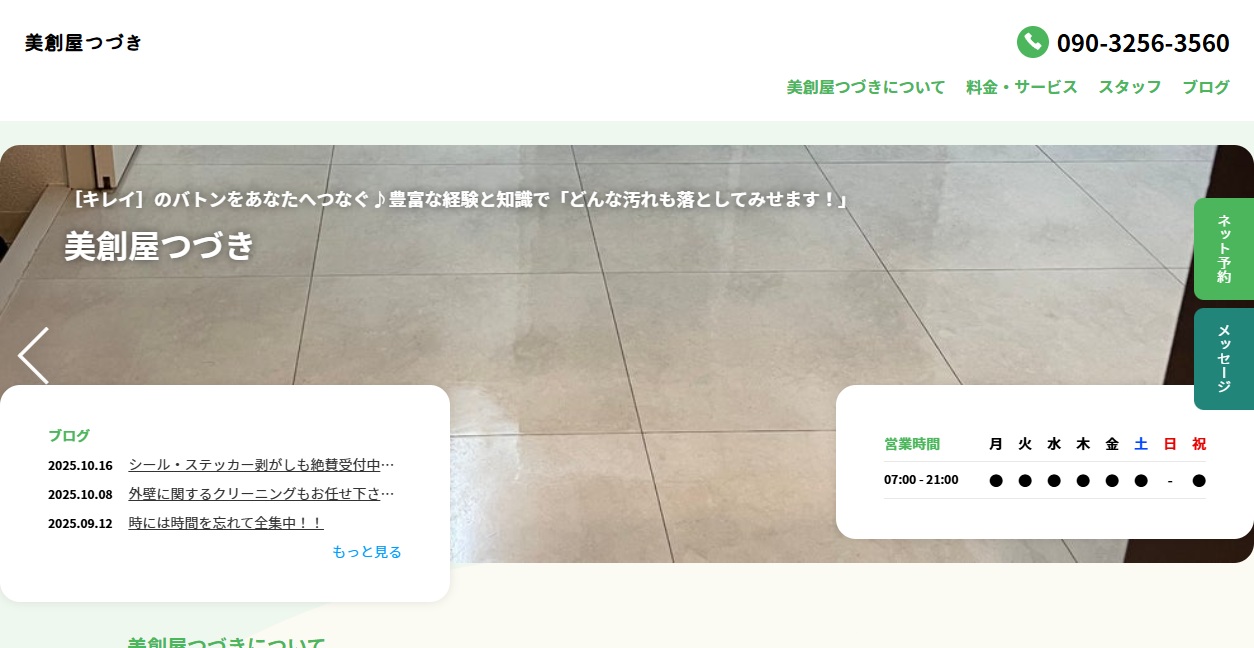Click the Wednesday 水 business-hours dot

coord(1053,480)
